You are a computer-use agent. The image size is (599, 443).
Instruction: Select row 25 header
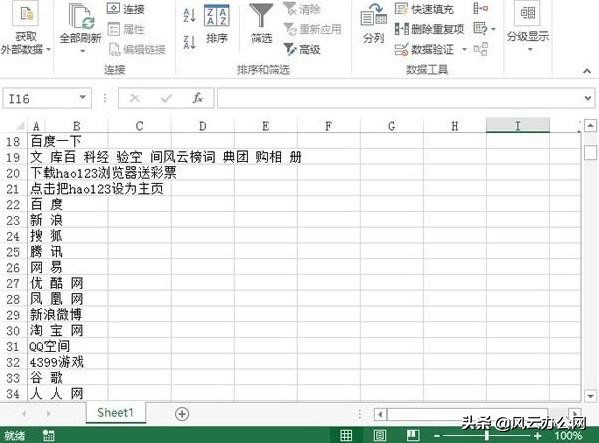(13, 252)
